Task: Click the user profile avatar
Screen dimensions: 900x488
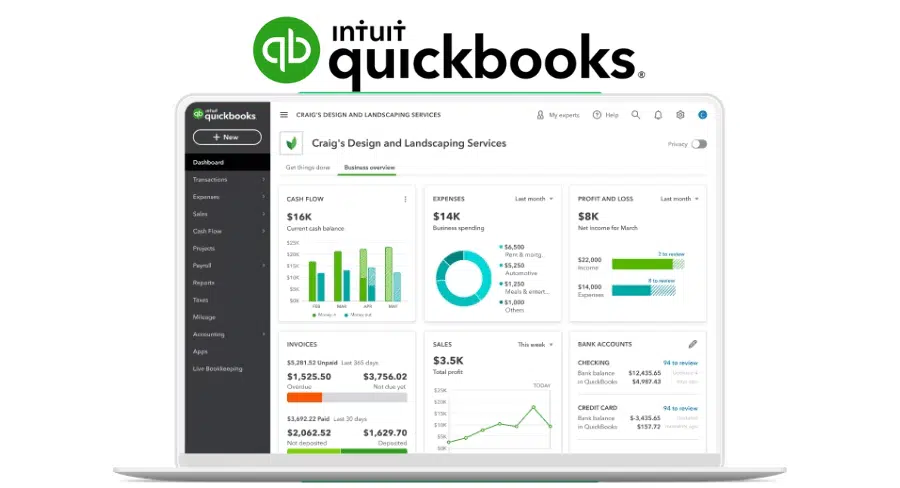Action: [702, 115]
